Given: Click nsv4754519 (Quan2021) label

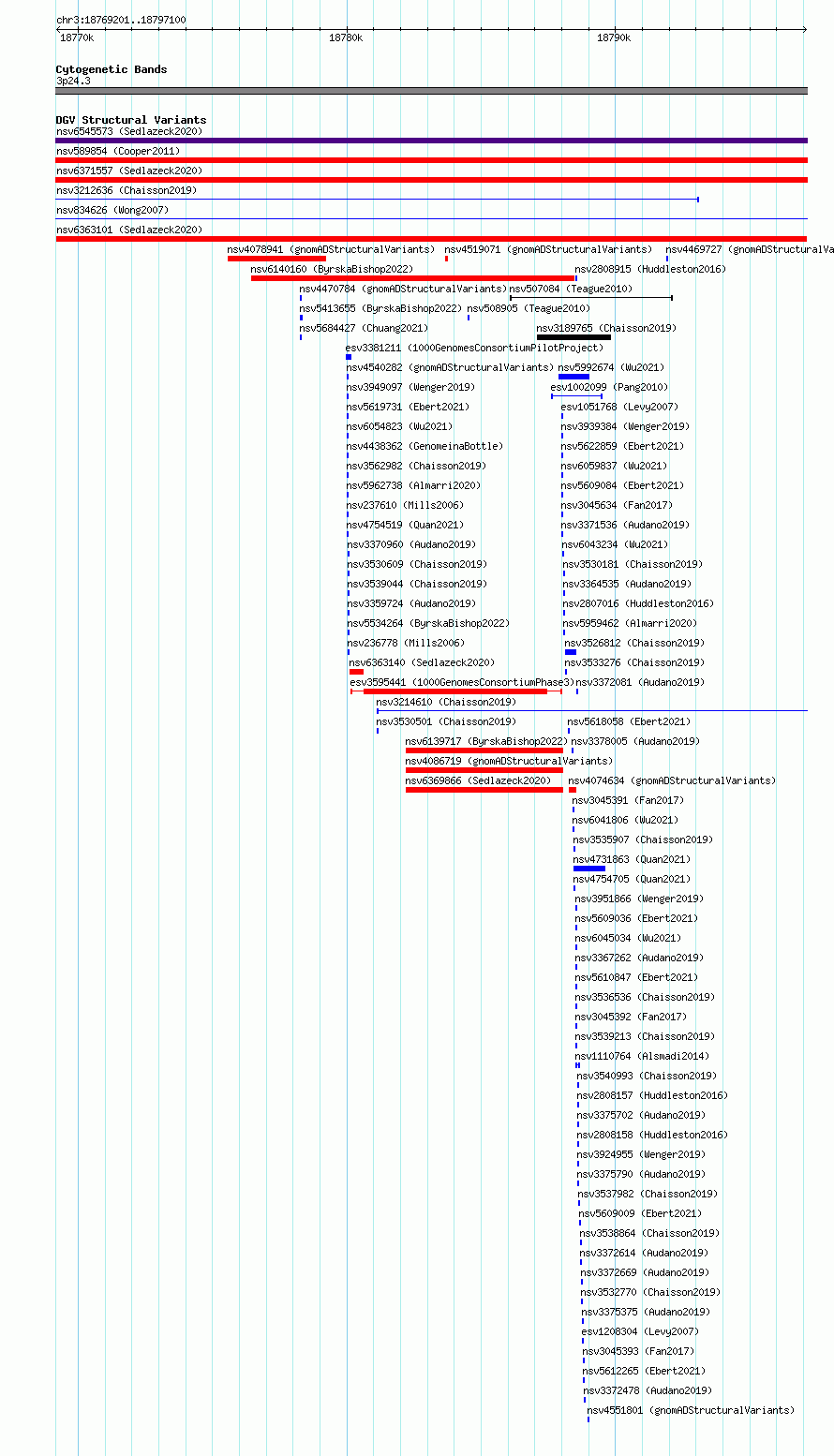Looking at the screenshot, I should tap(405, 525).
